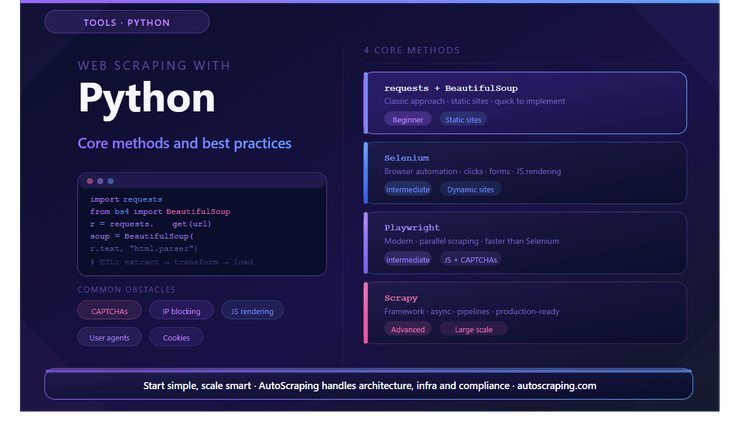Open the Scrapy card title

[401, 298]
